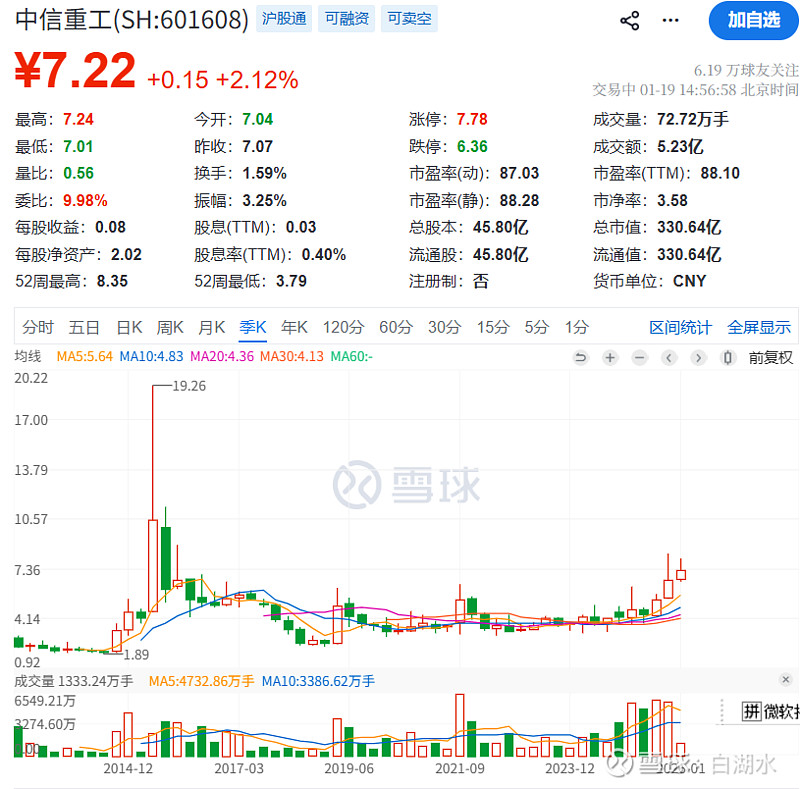
Task: Click the 微软拼 input method indicator
Action: pos(770,711)
